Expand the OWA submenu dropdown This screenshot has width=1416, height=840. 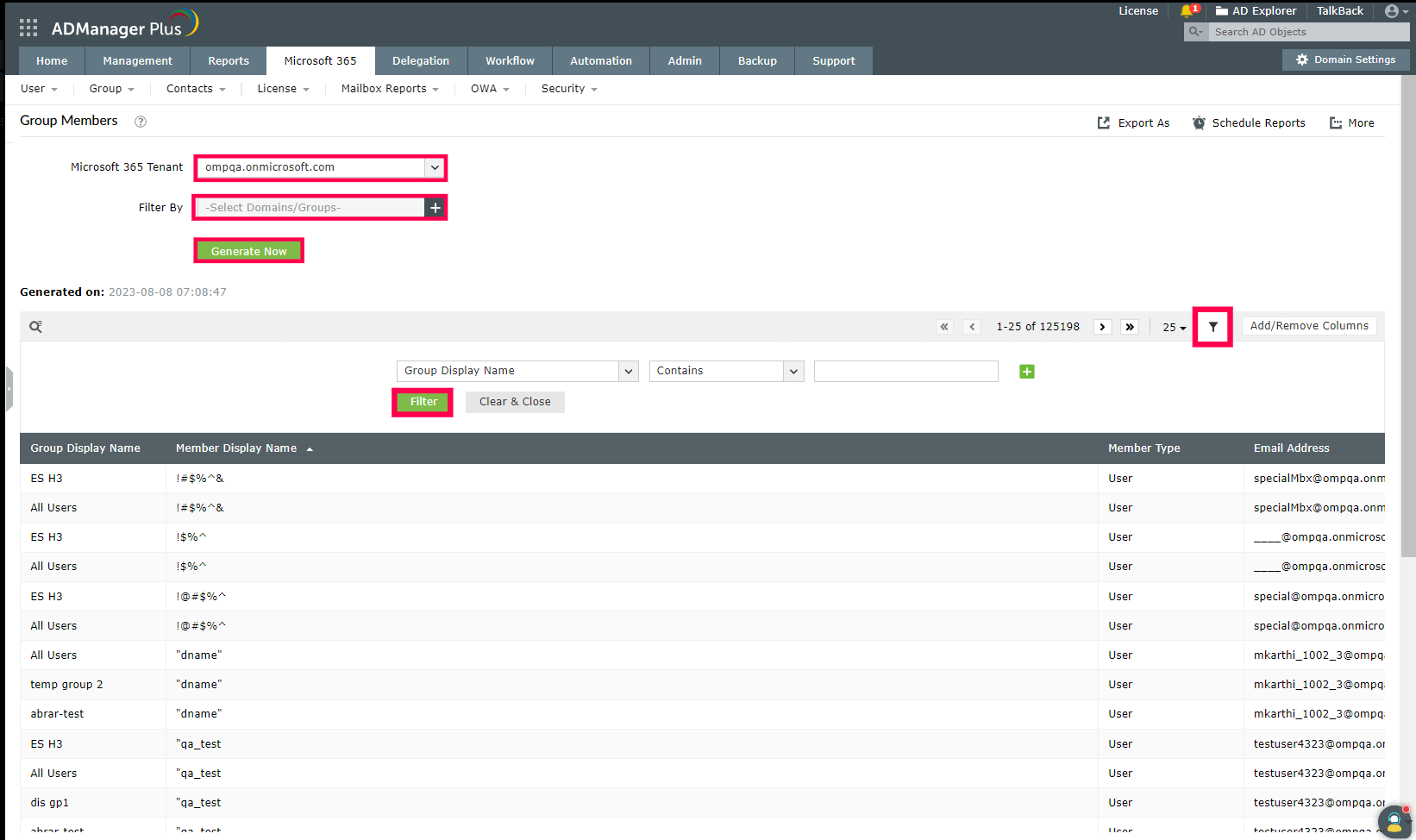tap(491, 89)
